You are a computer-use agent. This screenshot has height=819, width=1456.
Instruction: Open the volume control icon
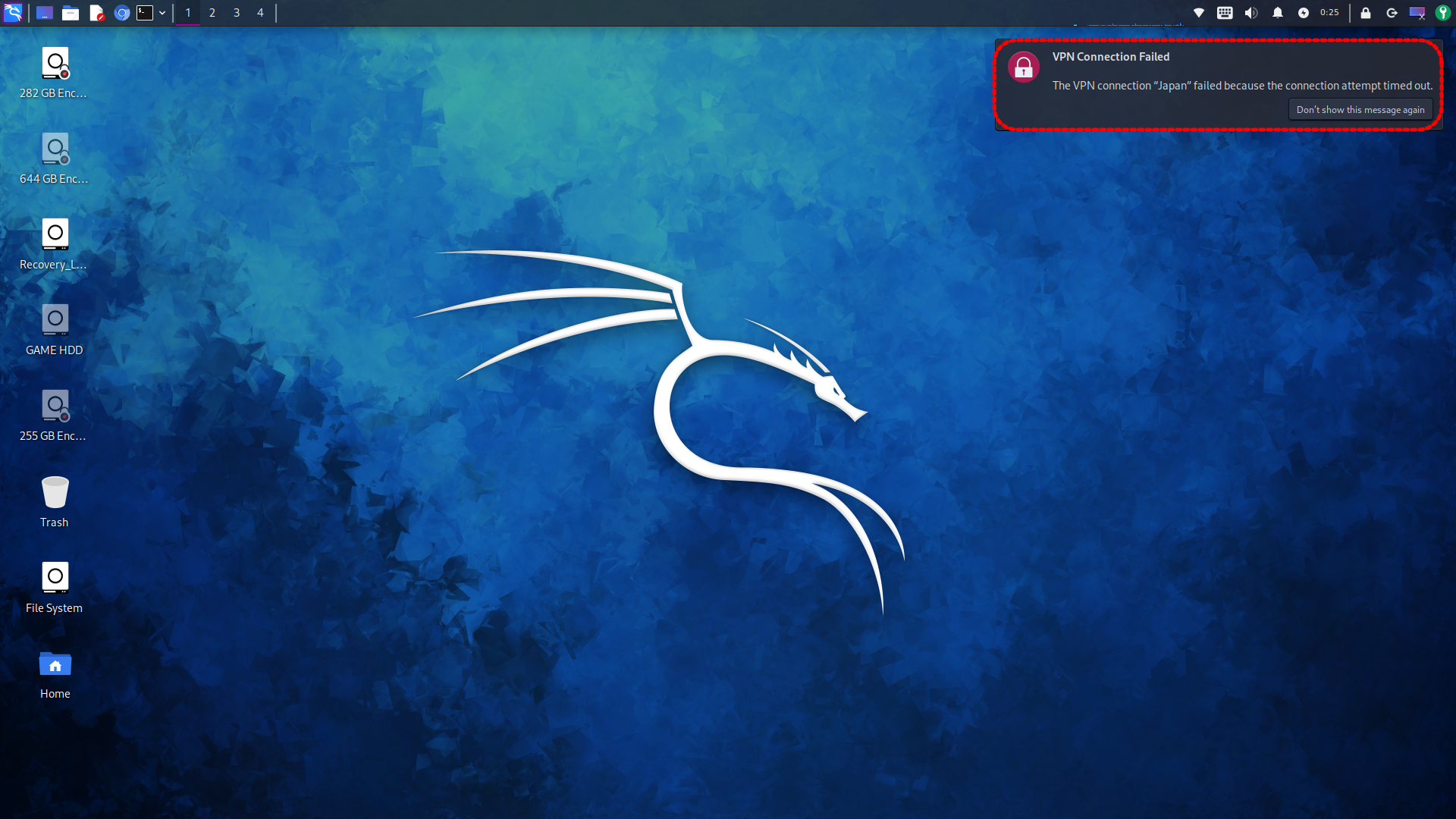pyautogui.click(x=1251, y=13)
